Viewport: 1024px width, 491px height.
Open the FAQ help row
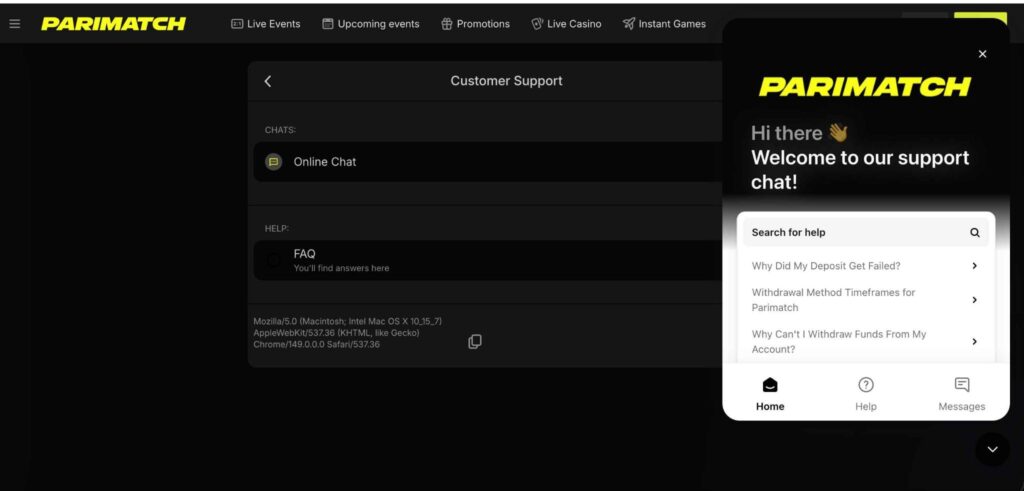(488, 260)
